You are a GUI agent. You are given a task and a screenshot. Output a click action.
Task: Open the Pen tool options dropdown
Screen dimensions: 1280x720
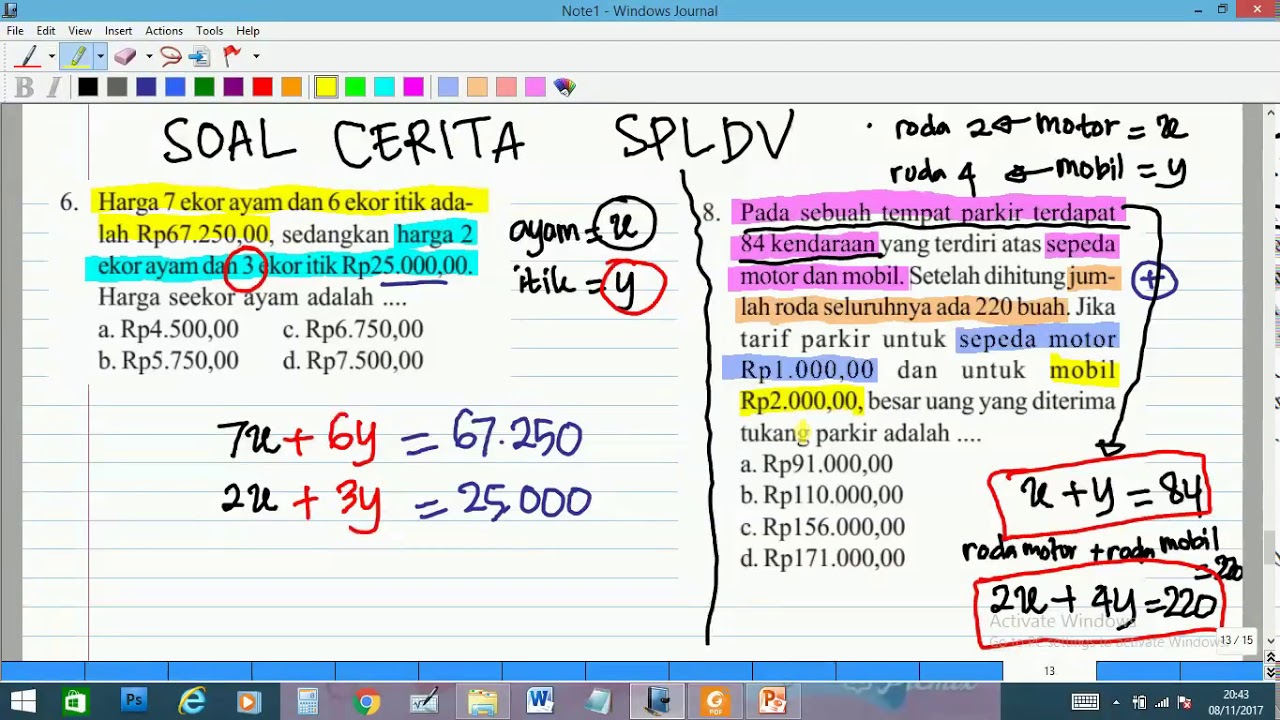(51, 56)
